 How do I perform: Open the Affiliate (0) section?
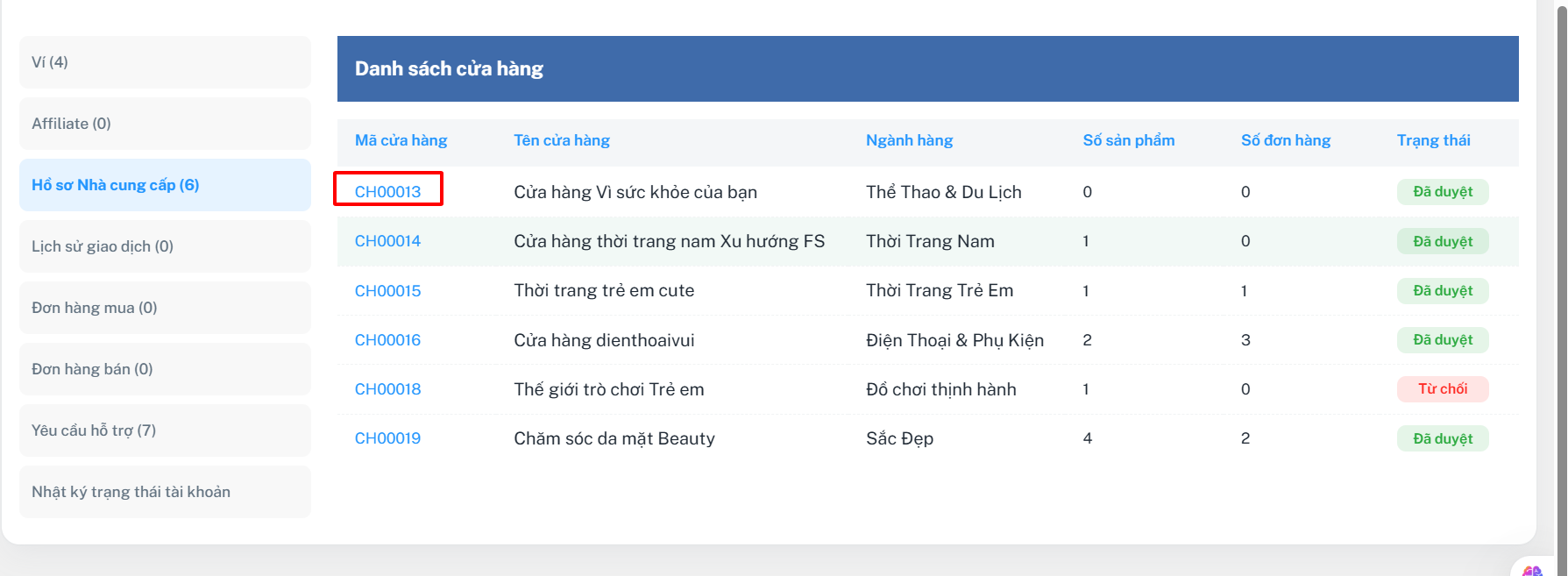pyautogui.click(x=165, y=124)
